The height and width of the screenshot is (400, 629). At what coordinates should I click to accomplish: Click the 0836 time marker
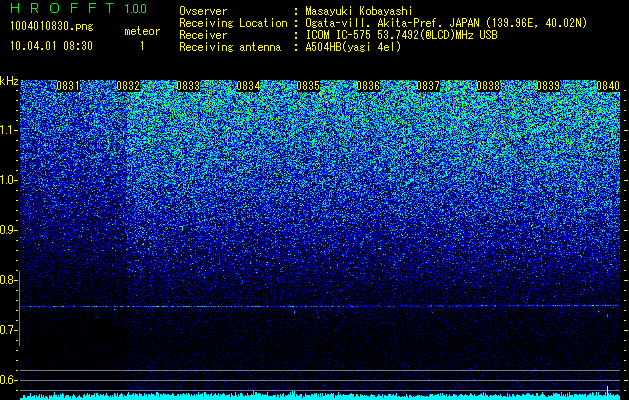pyautogui.click(x=368, y=86)
